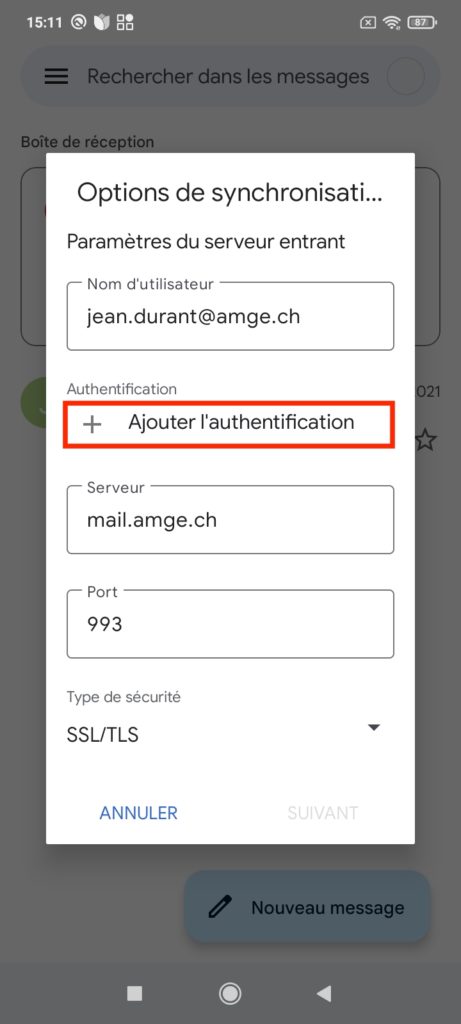Focus the Nom d'utilisateur field
The height and width of the screenshot is (1024, 461).
[230, 316]
